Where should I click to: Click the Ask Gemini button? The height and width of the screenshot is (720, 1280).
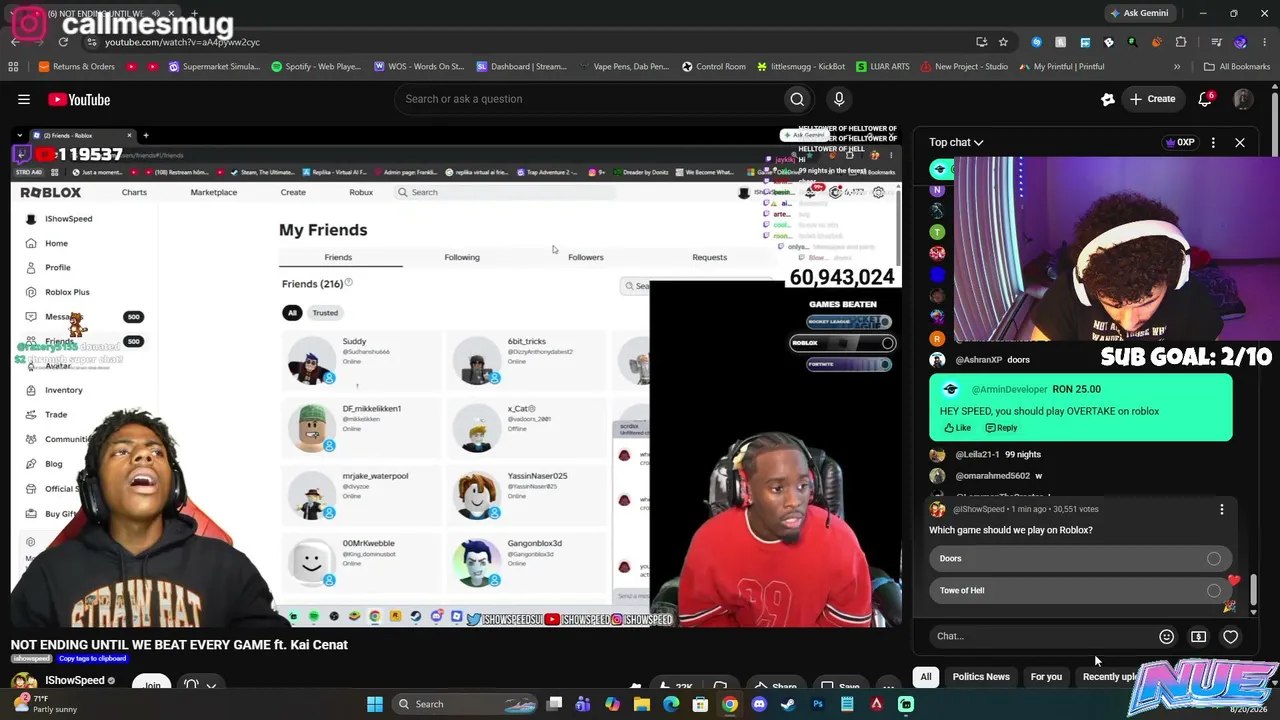point(1138,13)
